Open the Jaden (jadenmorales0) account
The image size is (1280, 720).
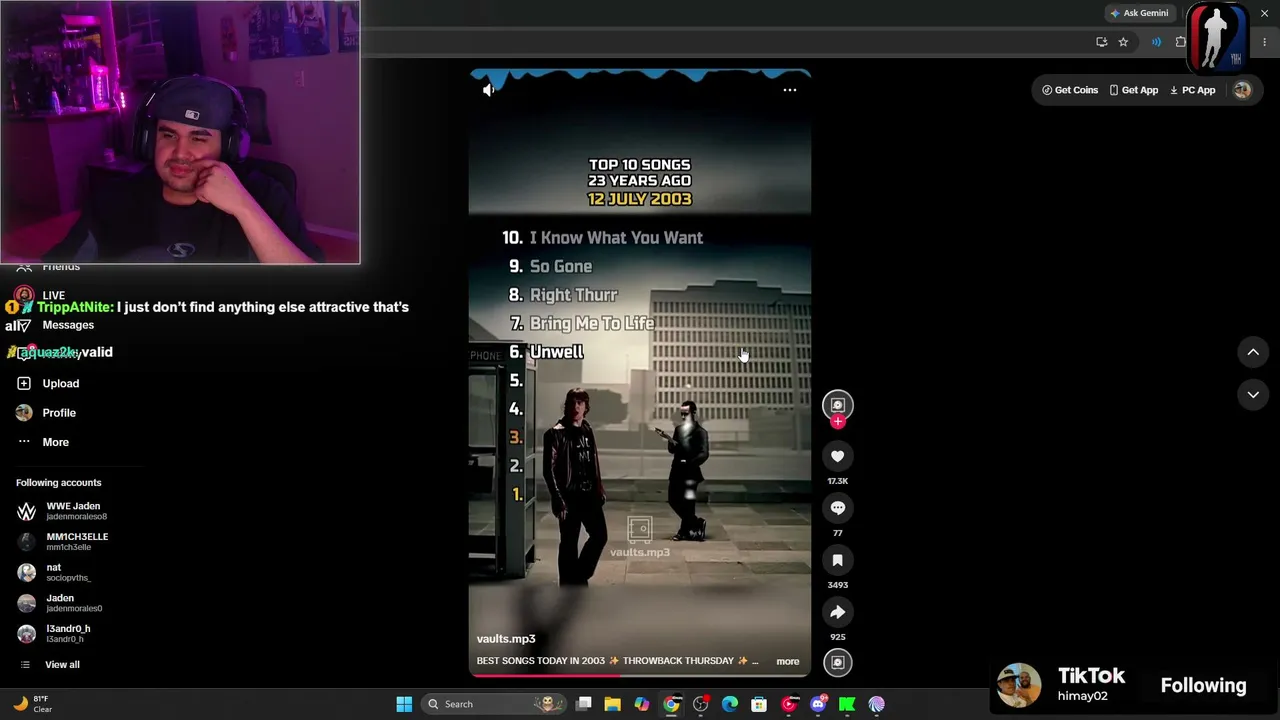(x=60, y=603)
